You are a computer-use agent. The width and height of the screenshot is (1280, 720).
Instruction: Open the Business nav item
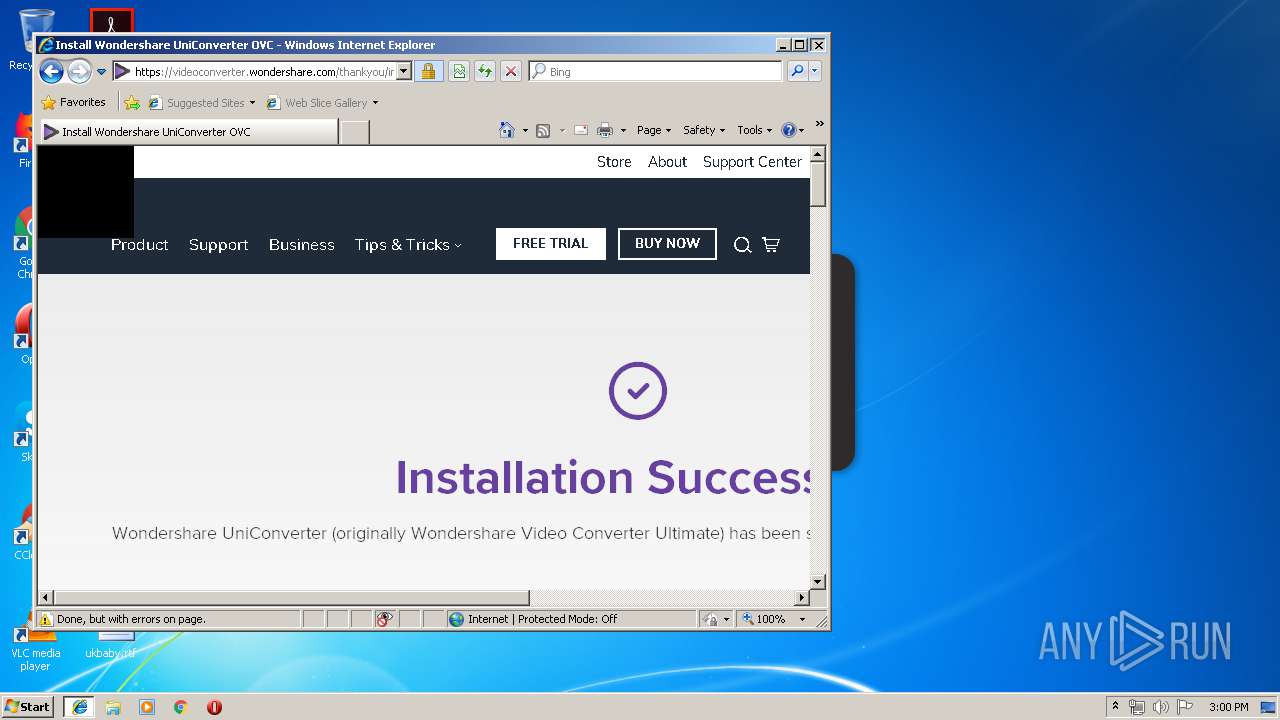(301, 244)
